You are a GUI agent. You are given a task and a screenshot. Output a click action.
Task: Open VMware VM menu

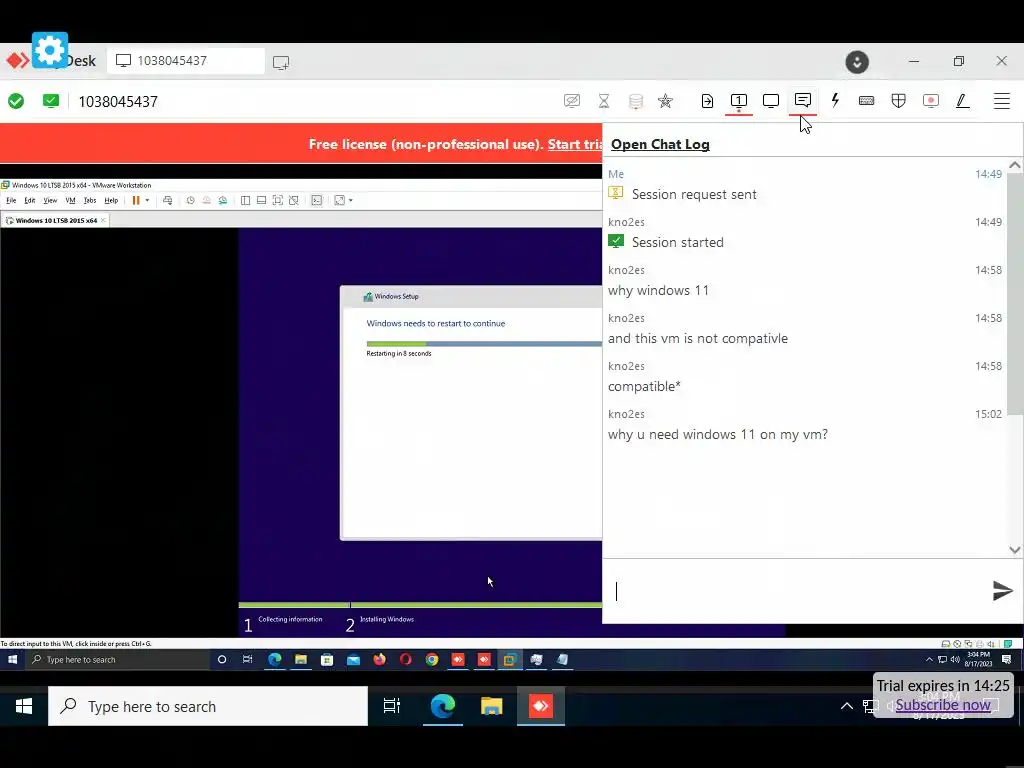71,200
